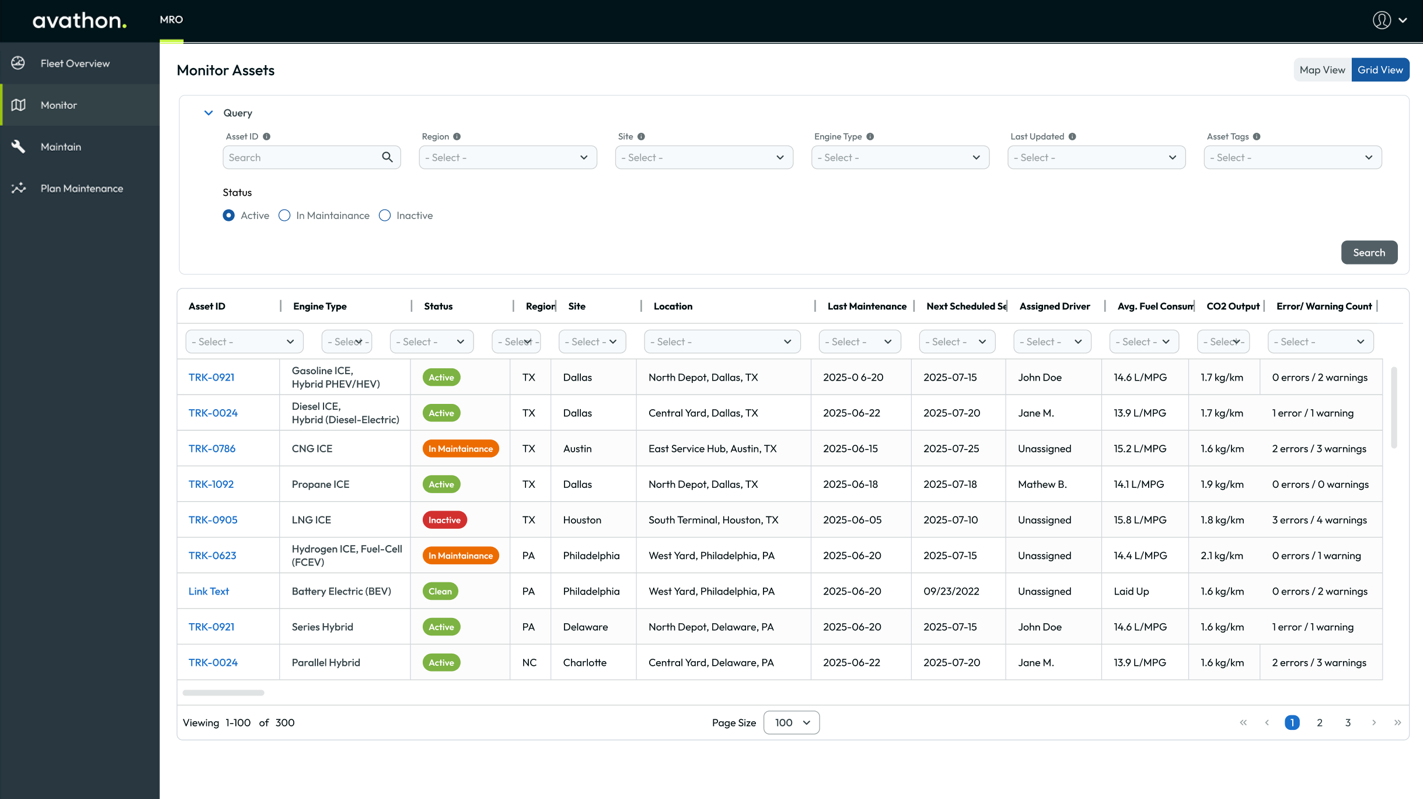
Task: Open the TRK-0786 asset link
Action: (212, 449)
